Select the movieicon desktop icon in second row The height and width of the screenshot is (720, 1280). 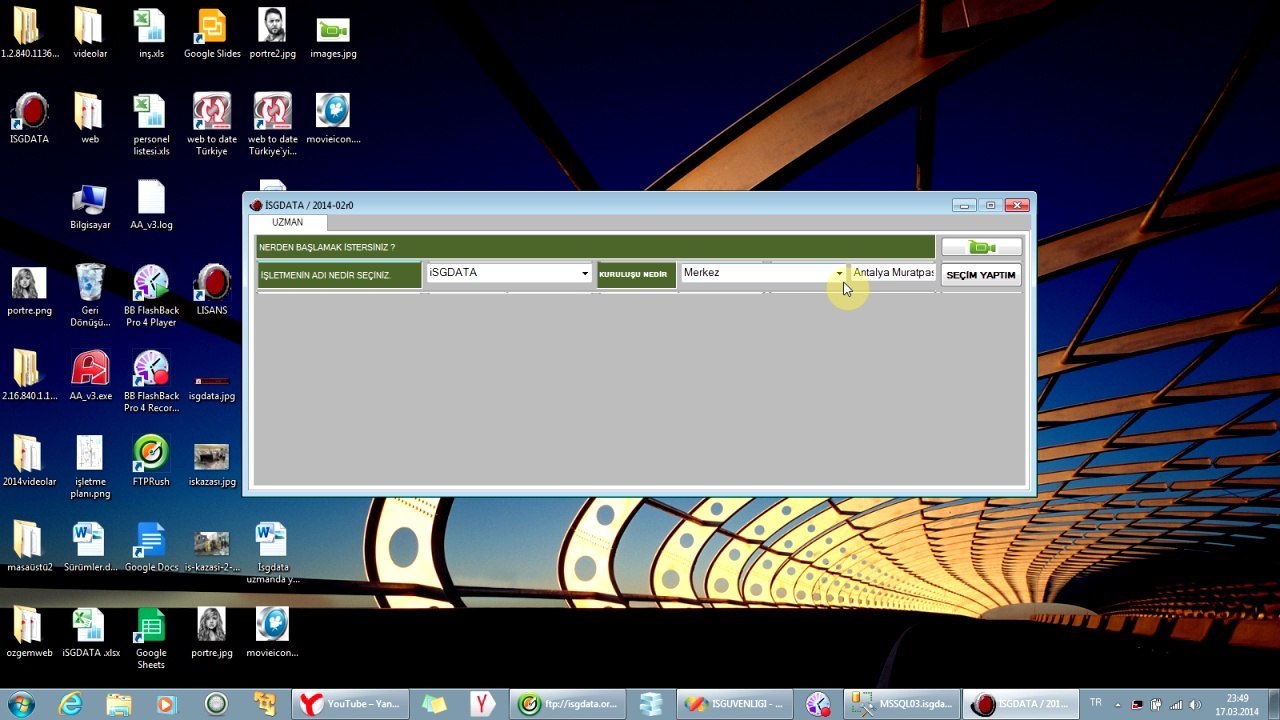(333, 119)
